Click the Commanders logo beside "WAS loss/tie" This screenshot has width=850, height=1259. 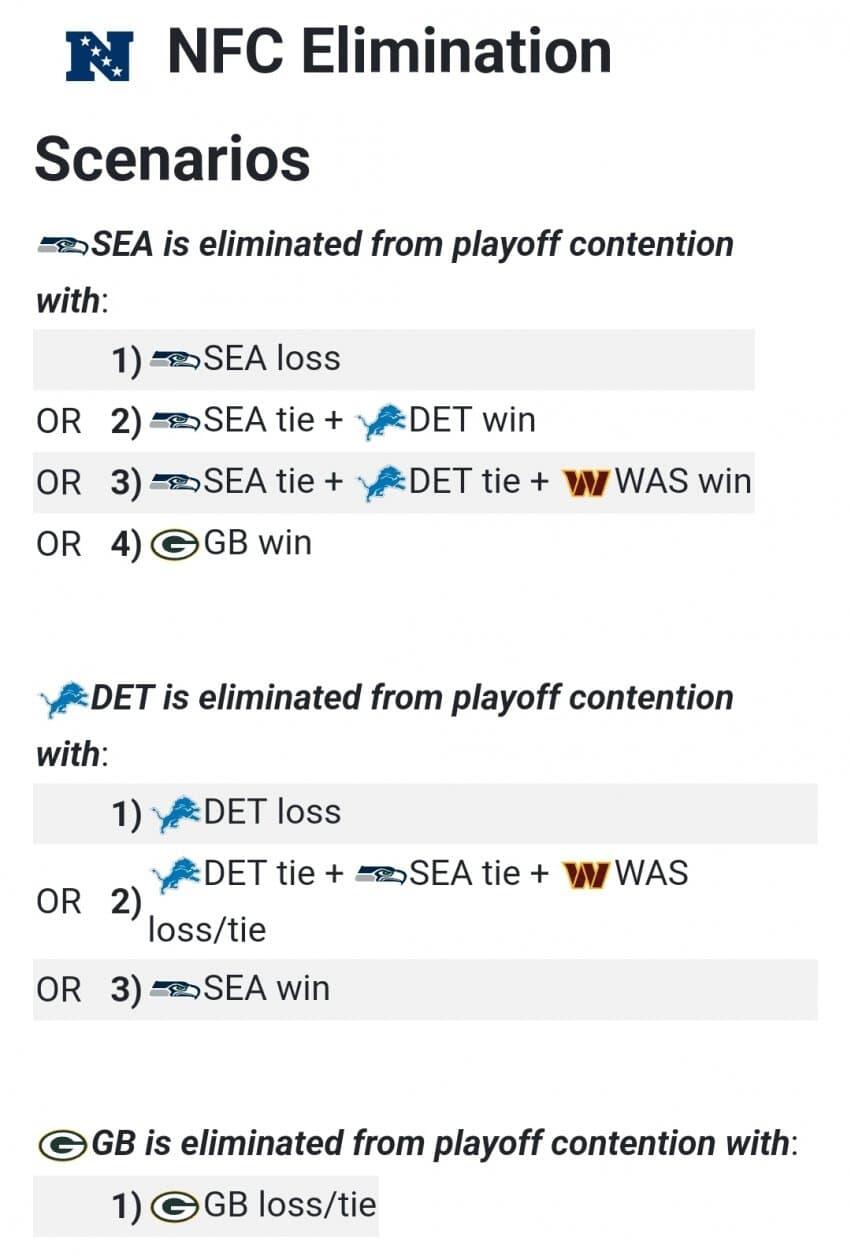click(587, 875)
